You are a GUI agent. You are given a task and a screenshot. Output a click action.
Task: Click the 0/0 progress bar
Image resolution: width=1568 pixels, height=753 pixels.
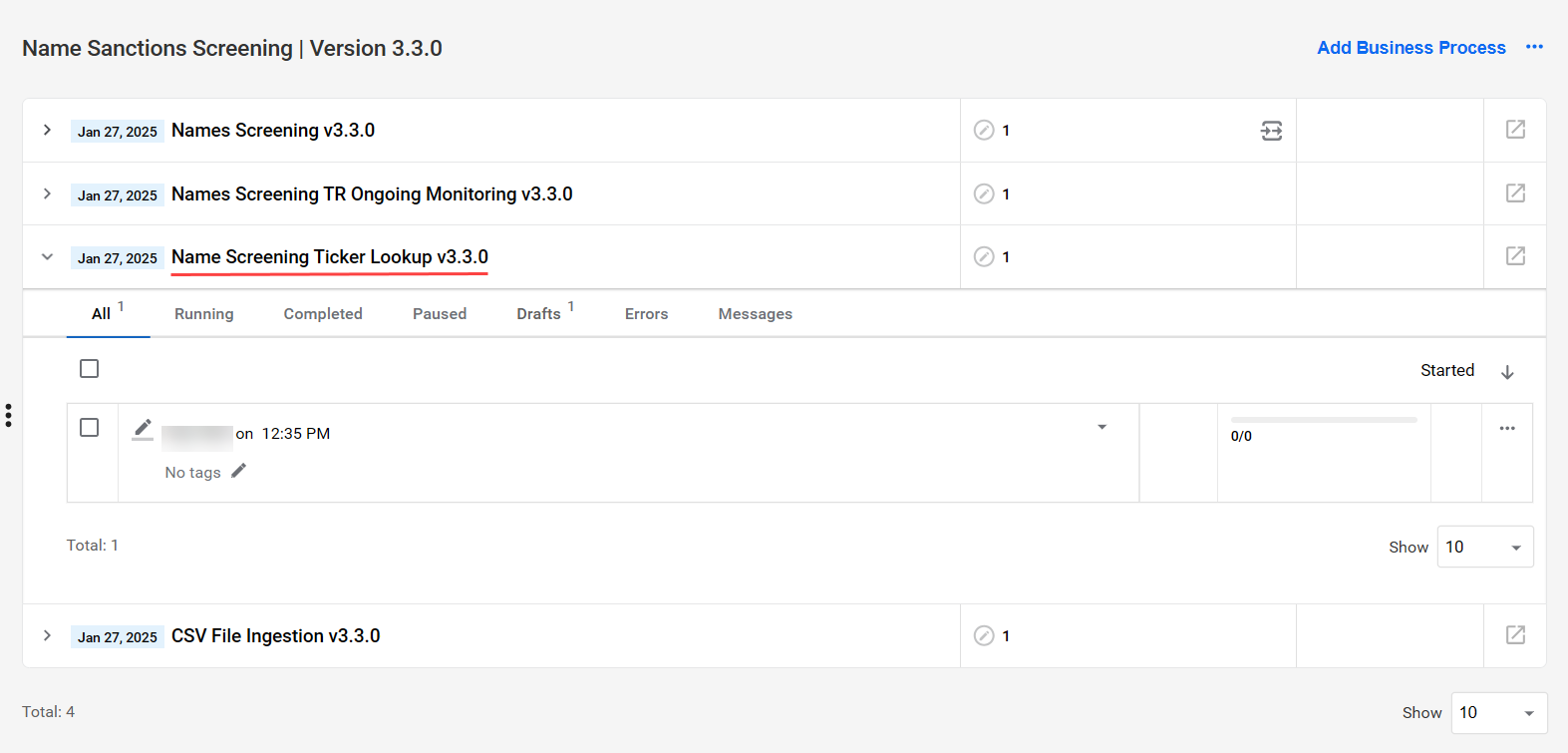coord(1324,420)
